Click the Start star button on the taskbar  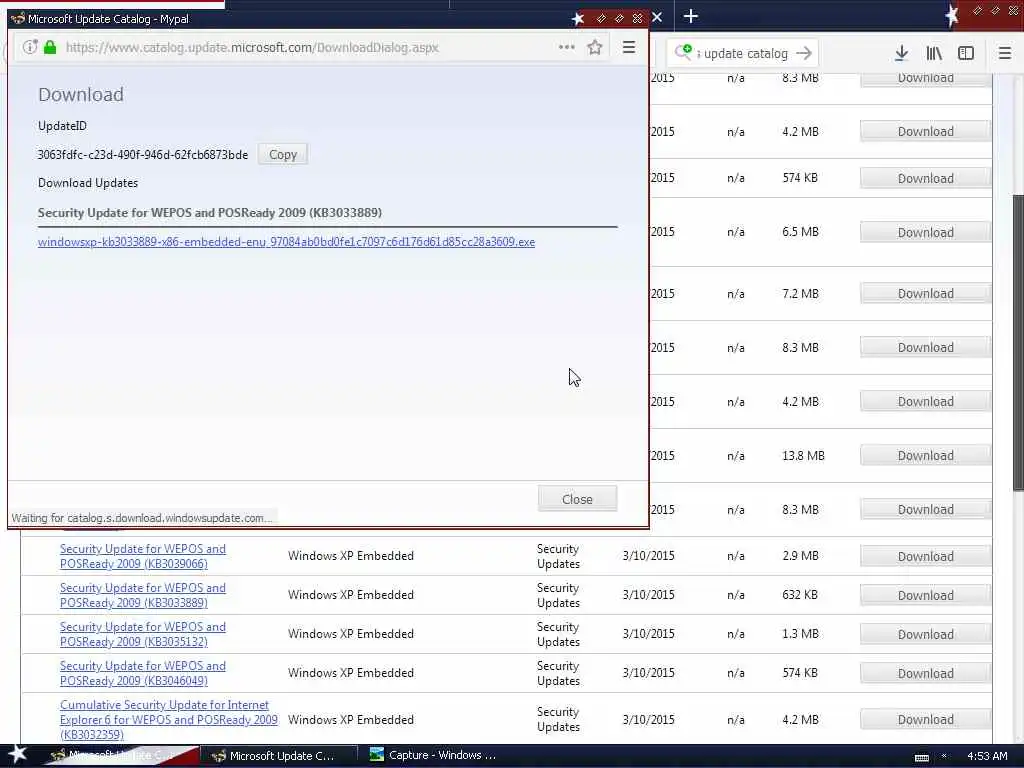click(17, 754)
